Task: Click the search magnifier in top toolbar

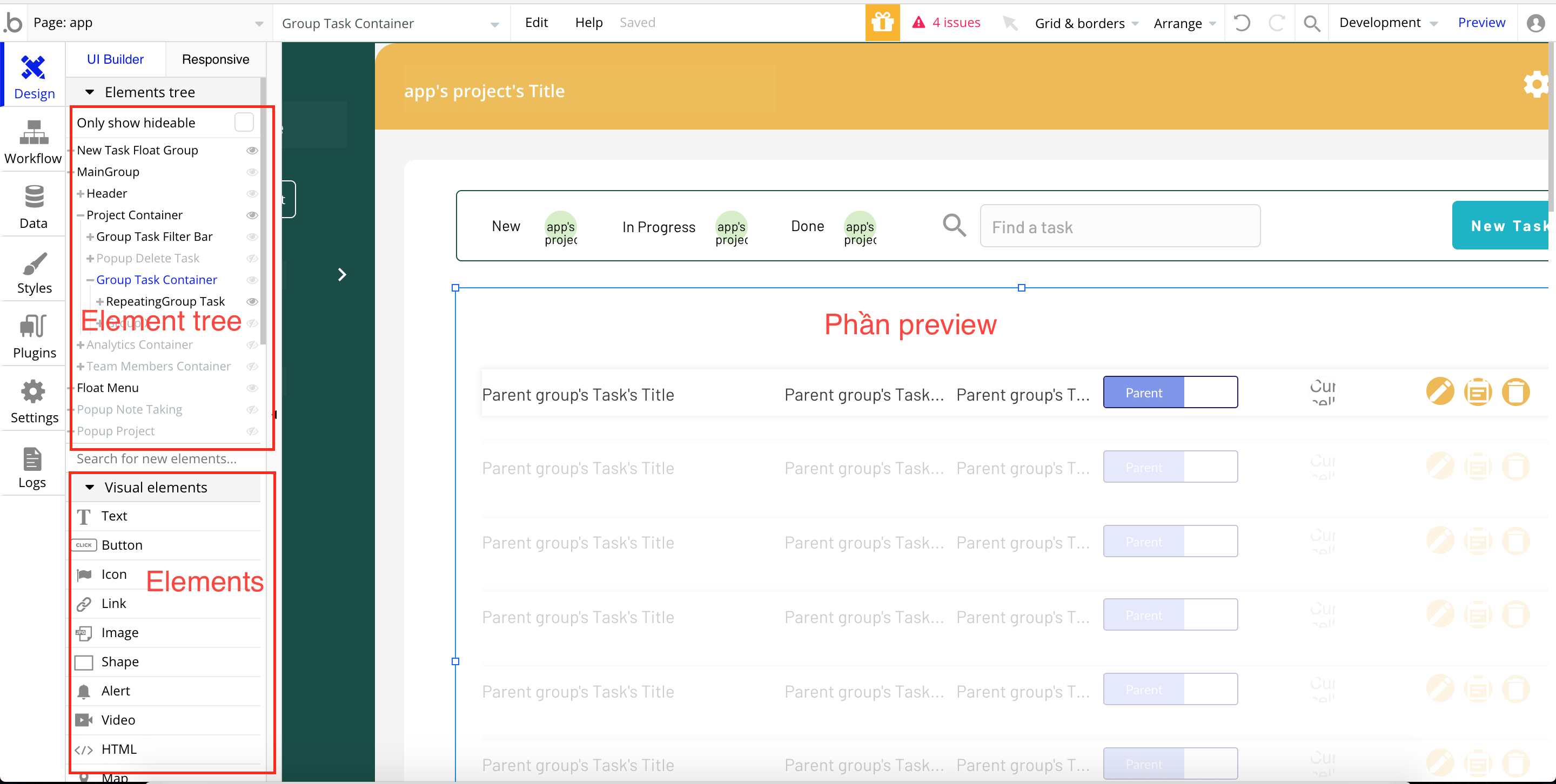Action: (x=1311, y=23)
